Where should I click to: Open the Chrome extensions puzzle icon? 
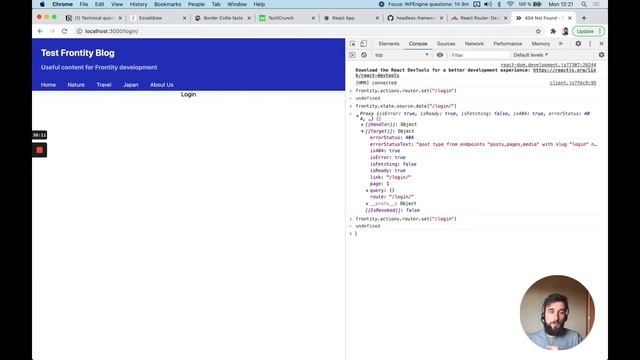553,31
